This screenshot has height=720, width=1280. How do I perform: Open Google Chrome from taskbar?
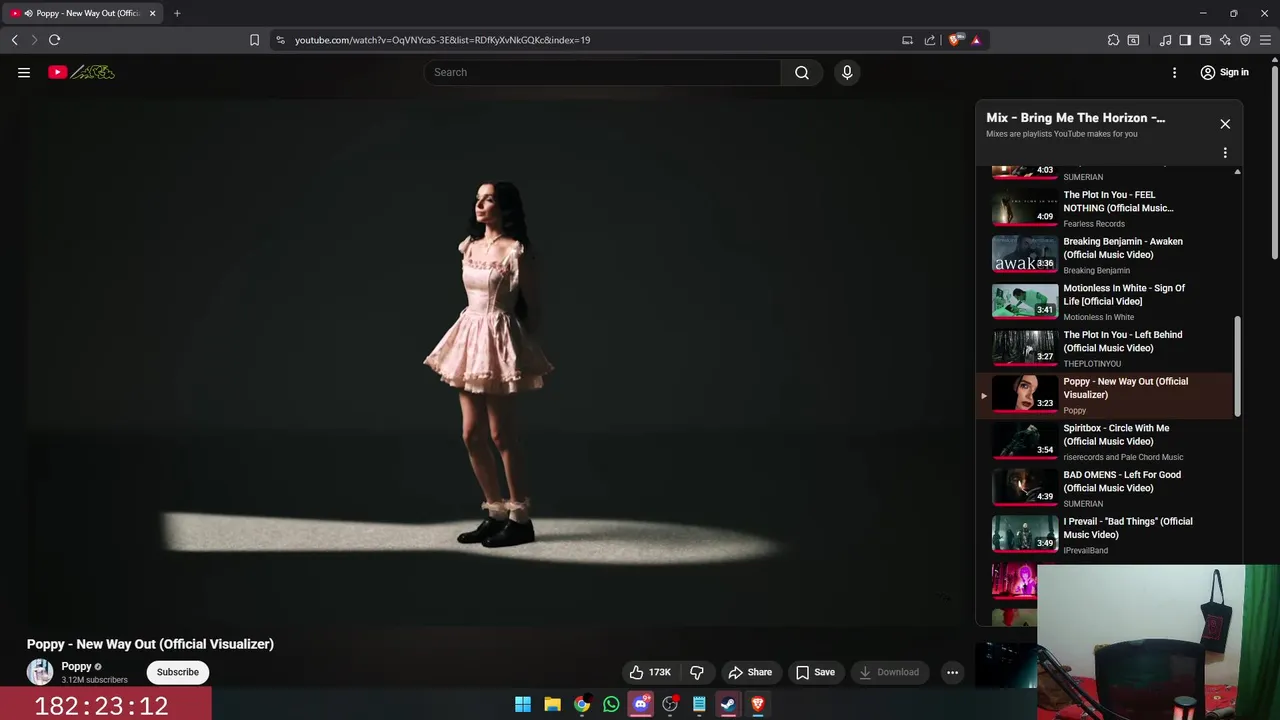582,704
